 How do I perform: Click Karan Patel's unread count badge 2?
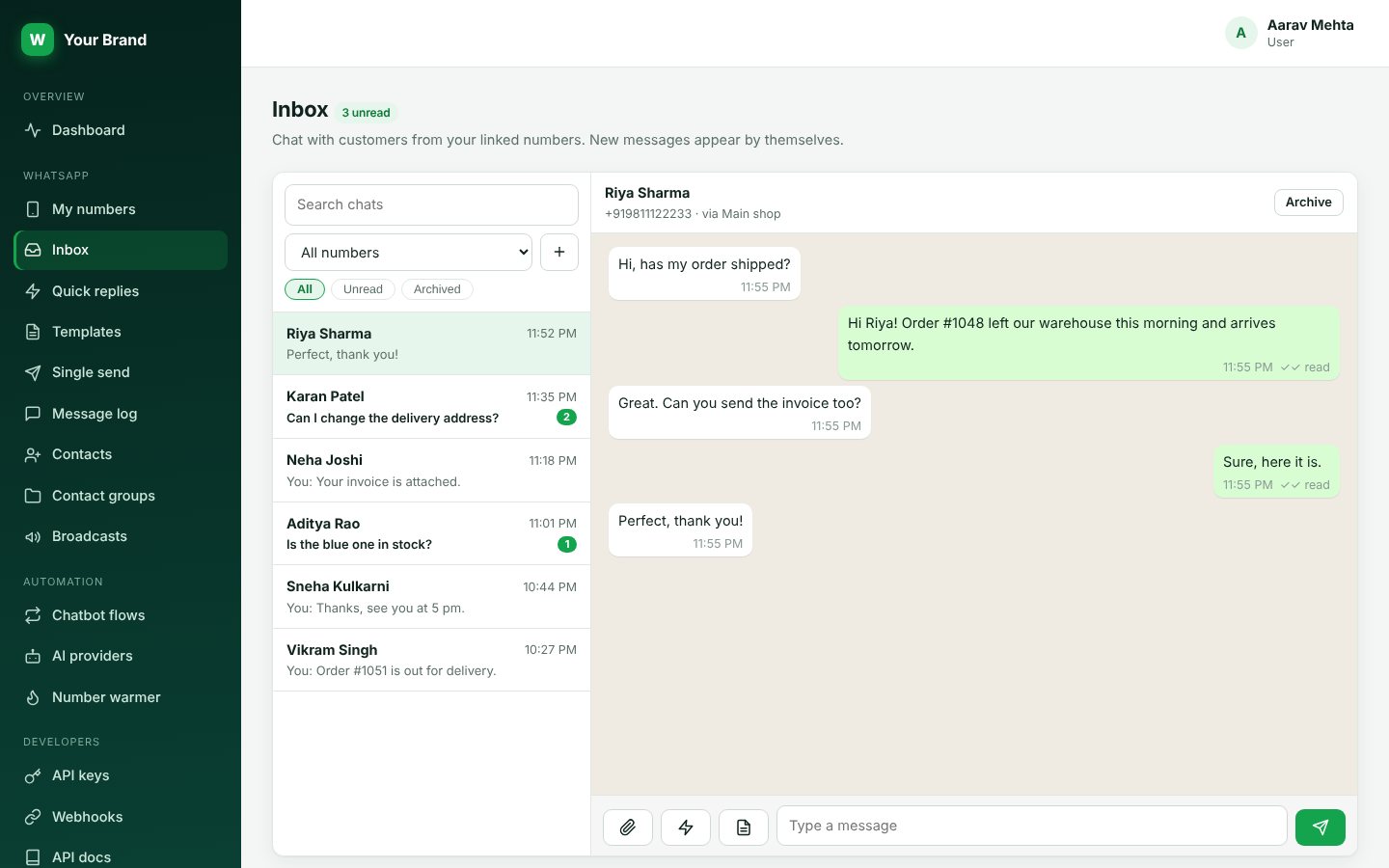[567, 418]
